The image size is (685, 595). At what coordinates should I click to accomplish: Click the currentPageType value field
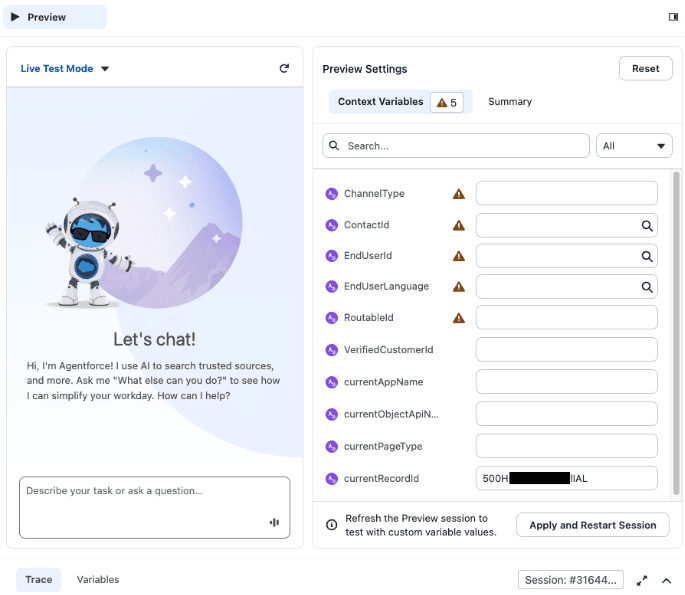point(567,446)
